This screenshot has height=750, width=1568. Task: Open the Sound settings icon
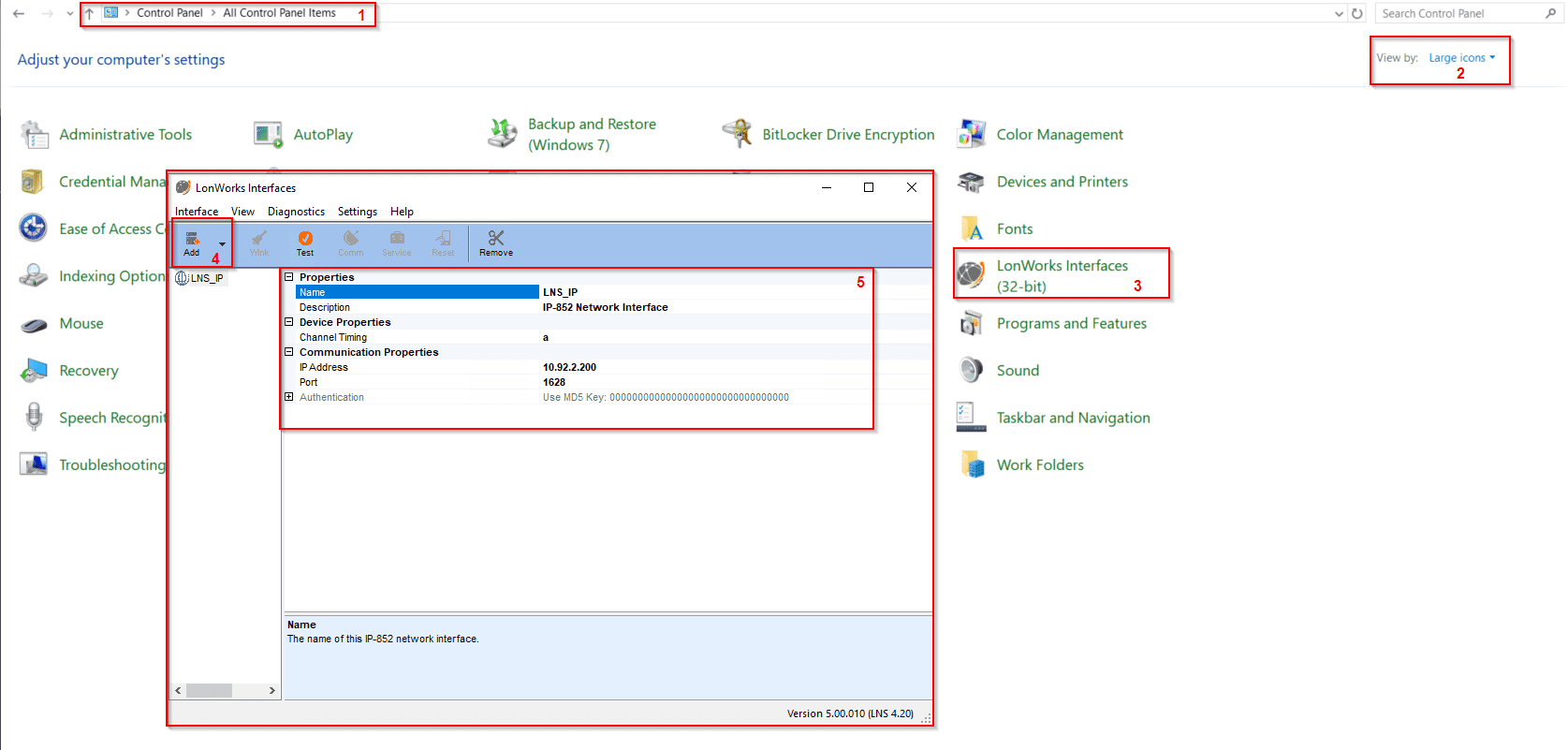click(x=972, y=370)
